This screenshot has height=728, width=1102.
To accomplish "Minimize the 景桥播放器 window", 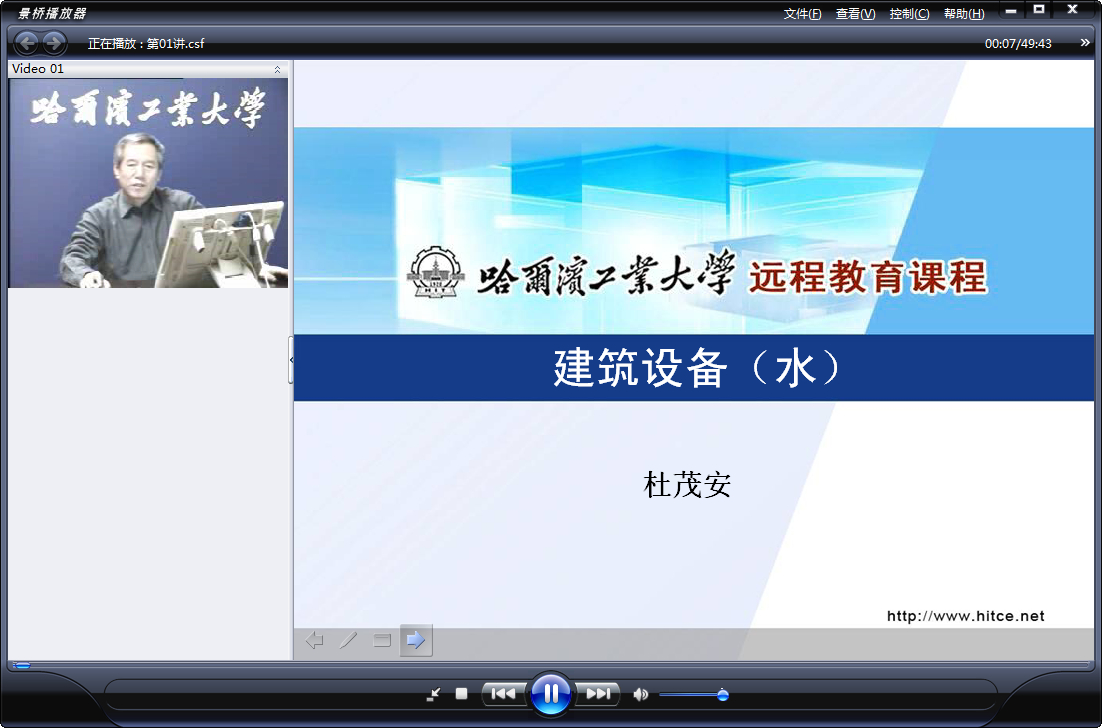I will [1011, 11].
